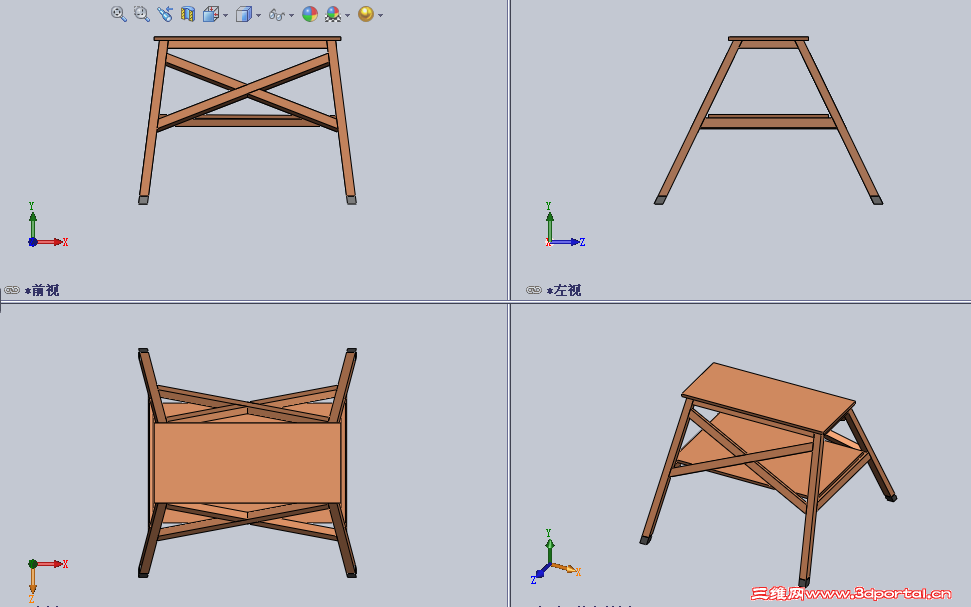The image size is (971, 607).
Task: Select the Zoom to Fit magnifier tool
Action: point(117,14)
